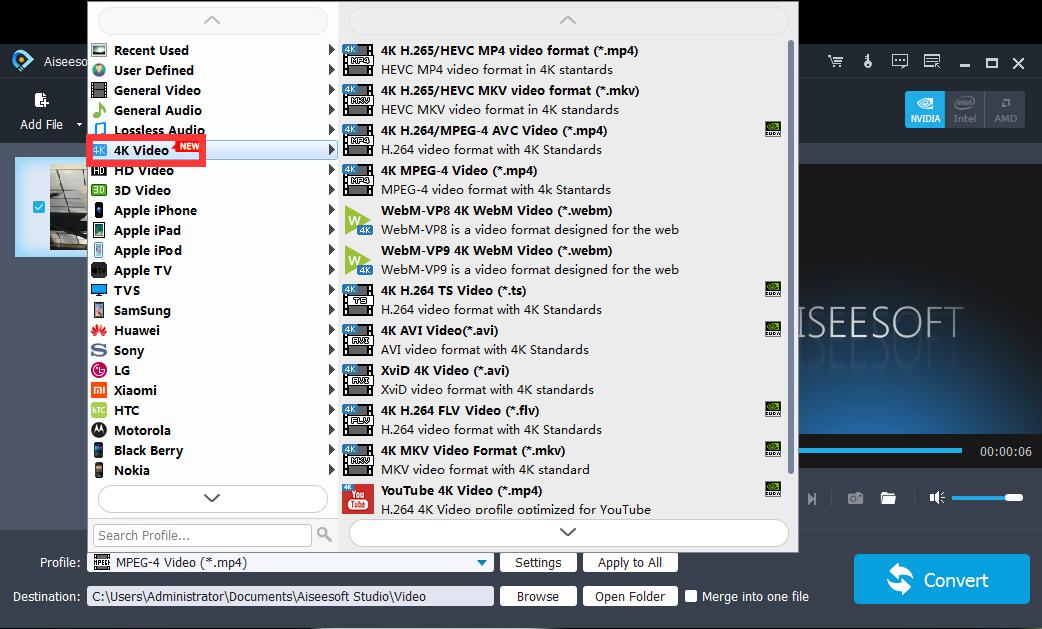This screenshot has height=629, width=1042.
Task: Select the video thumbnail in file list
Action: click(x=68, y=207)
